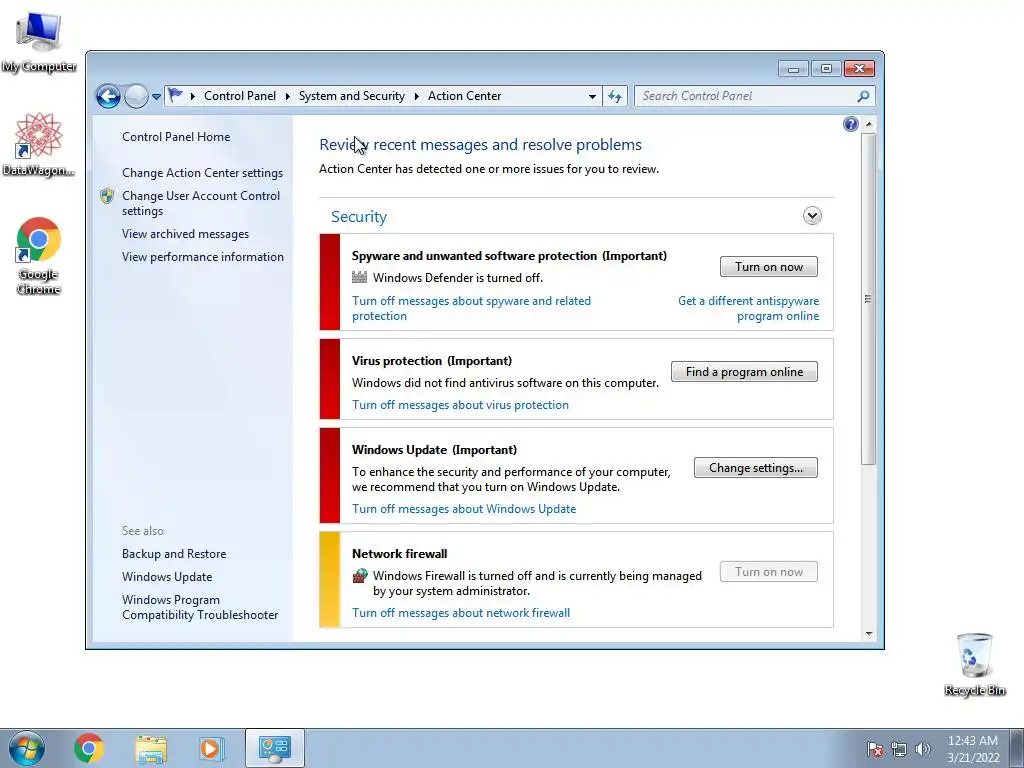Open Change User Account Control settings
1024x768 pixels.
tap(200, 203)
